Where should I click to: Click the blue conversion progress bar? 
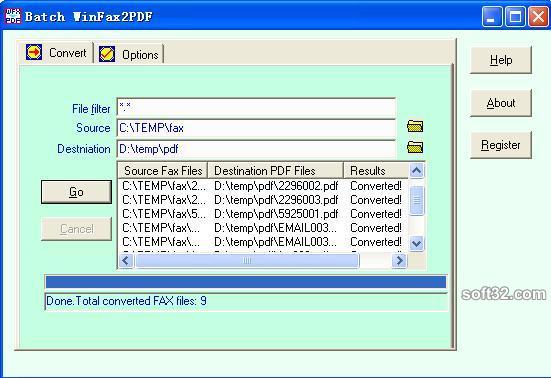pos(246,282)
